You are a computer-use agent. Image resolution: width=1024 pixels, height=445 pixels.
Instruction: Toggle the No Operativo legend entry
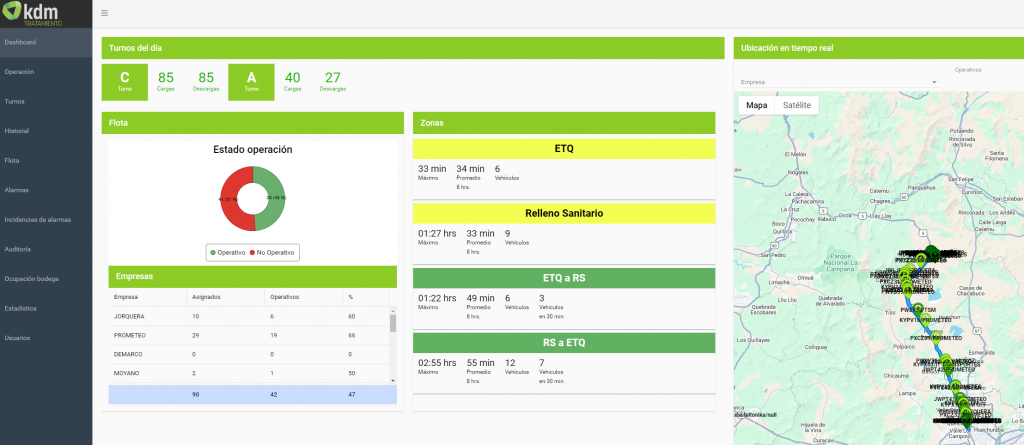click(x=277, y=253)
